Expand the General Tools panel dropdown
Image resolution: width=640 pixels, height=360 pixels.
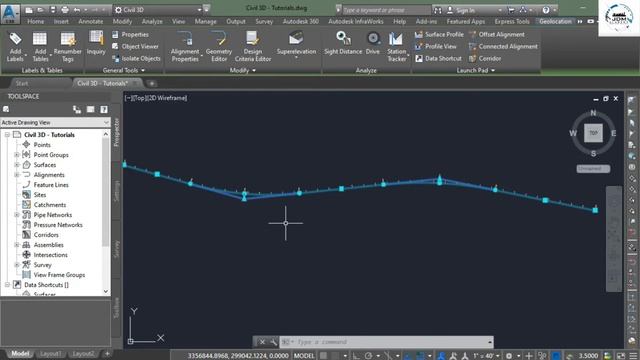(x=124, y=70)
